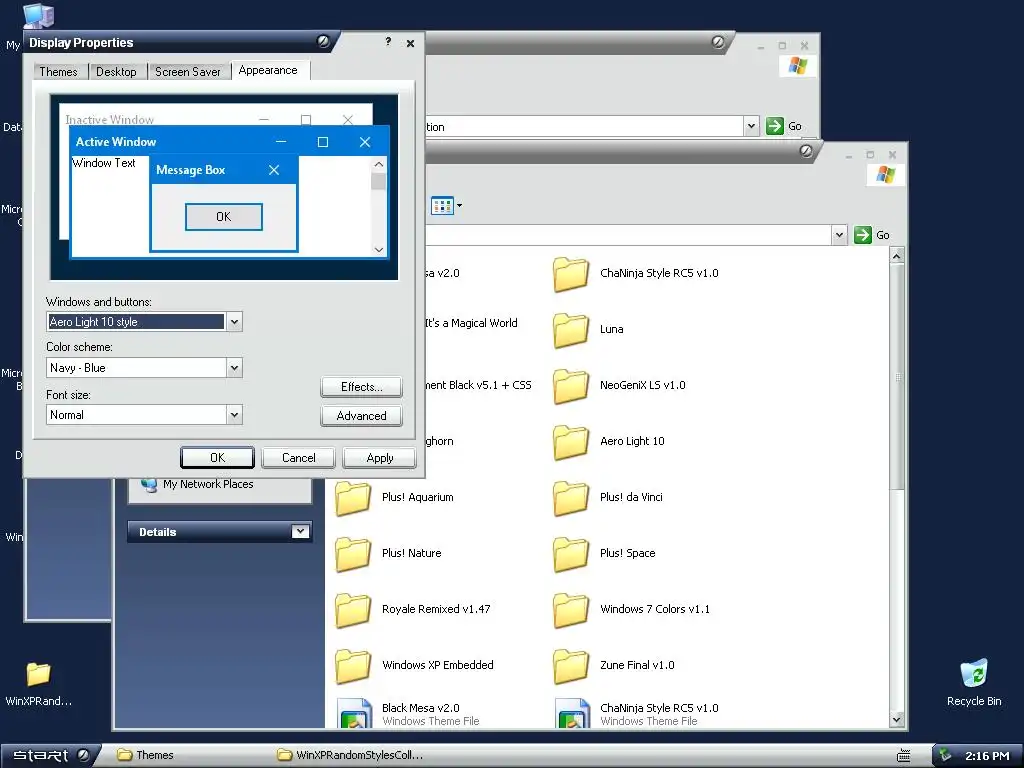This screenshot has width=1024, height=768.
Task: Click the Start button
Action: (x=49, y=756)
